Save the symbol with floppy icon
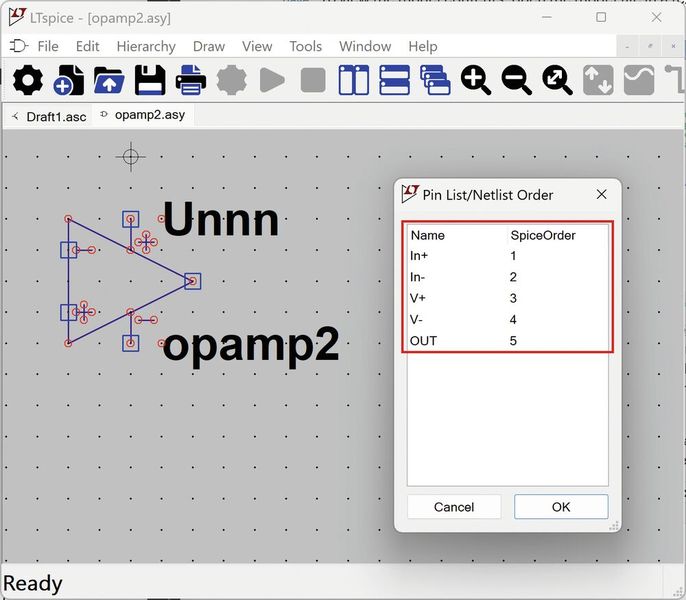 [150, 80]
